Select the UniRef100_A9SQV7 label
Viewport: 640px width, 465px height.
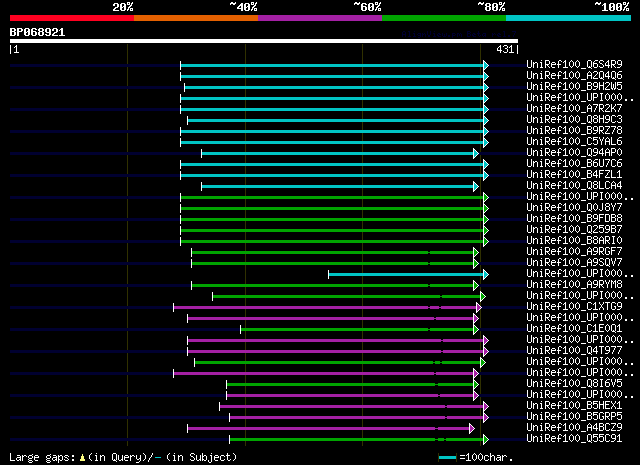[x=574, y=263]
